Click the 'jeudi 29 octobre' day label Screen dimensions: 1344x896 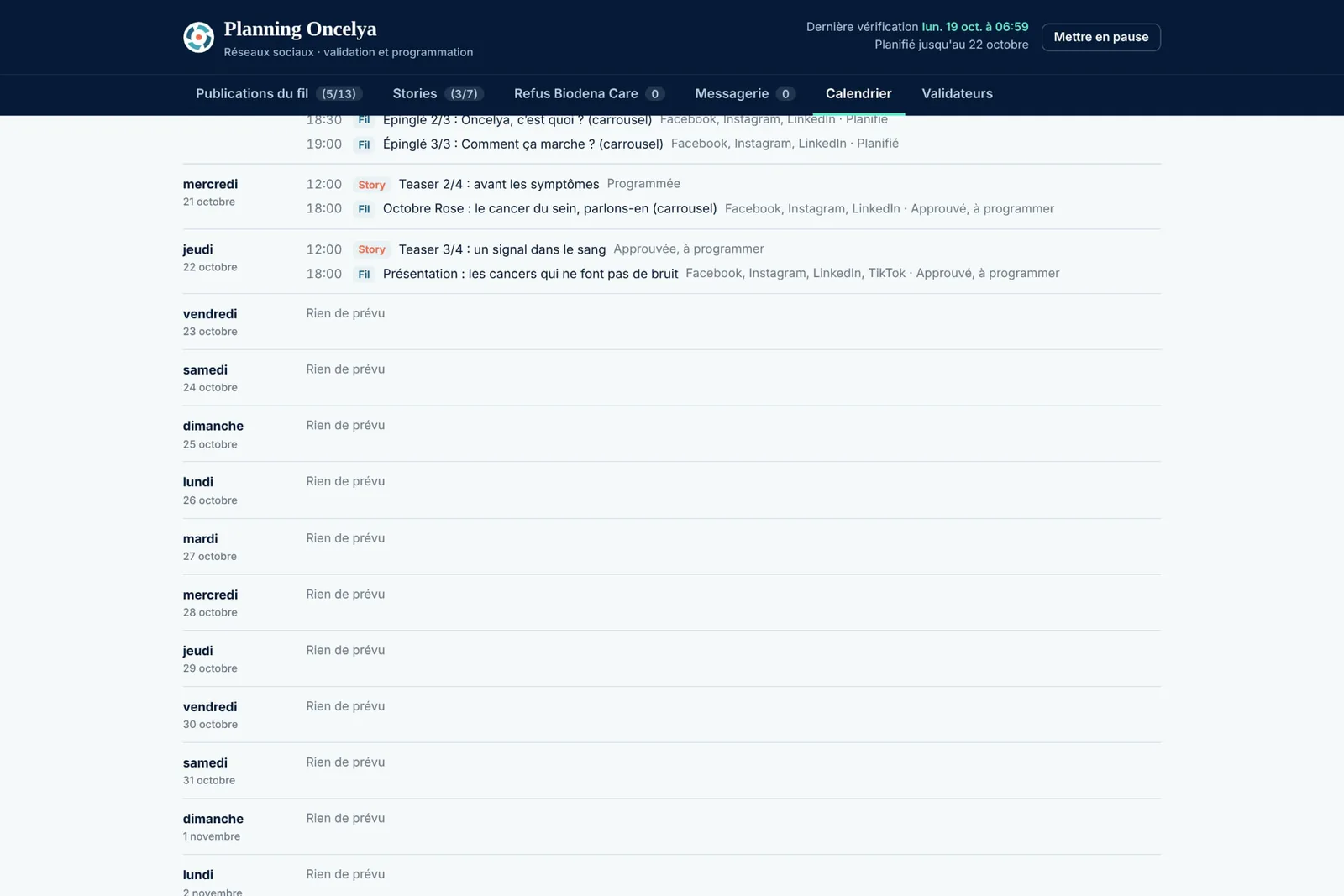[x=210, y=659]
